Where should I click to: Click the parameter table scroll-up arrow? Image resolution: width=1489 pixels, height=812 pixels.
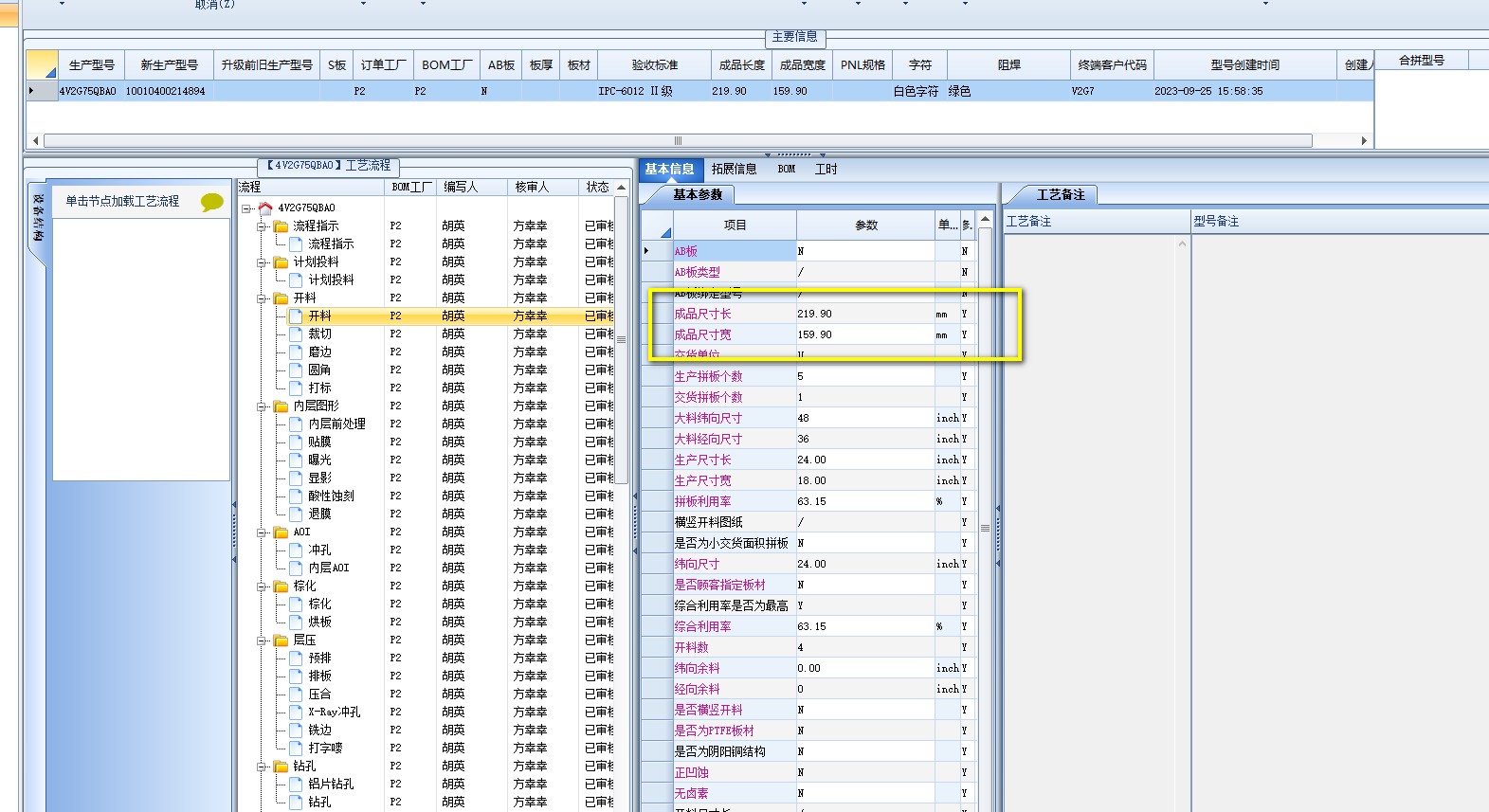pos(985,219)
